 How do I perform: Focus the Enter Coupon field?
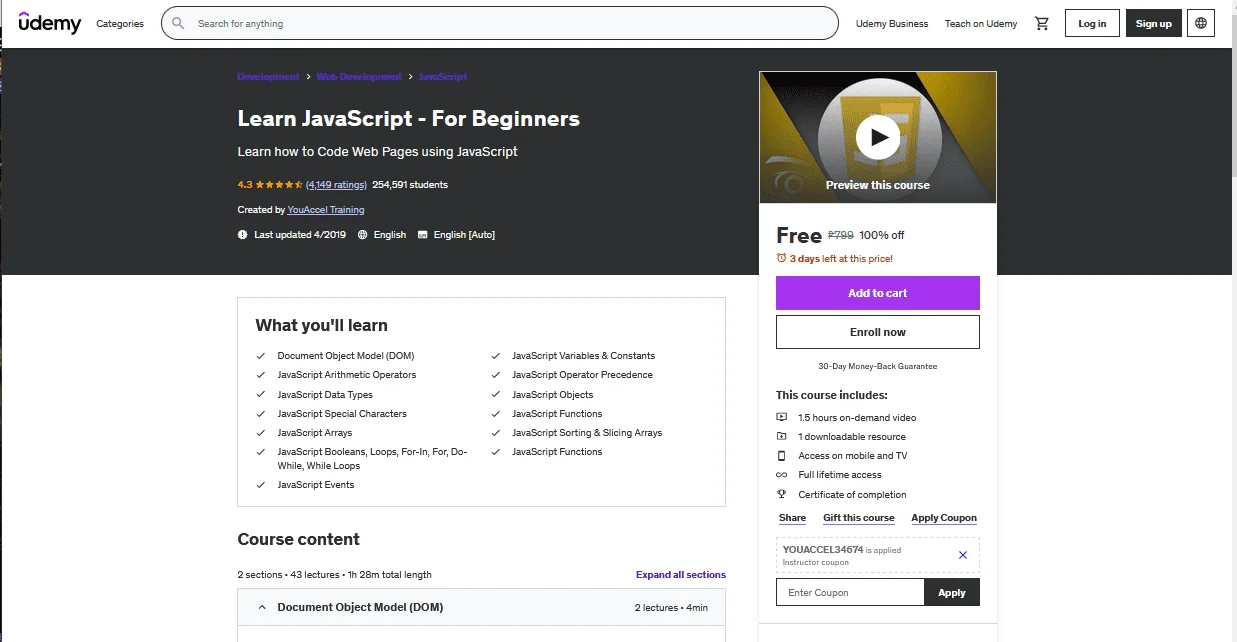point(850,592)
